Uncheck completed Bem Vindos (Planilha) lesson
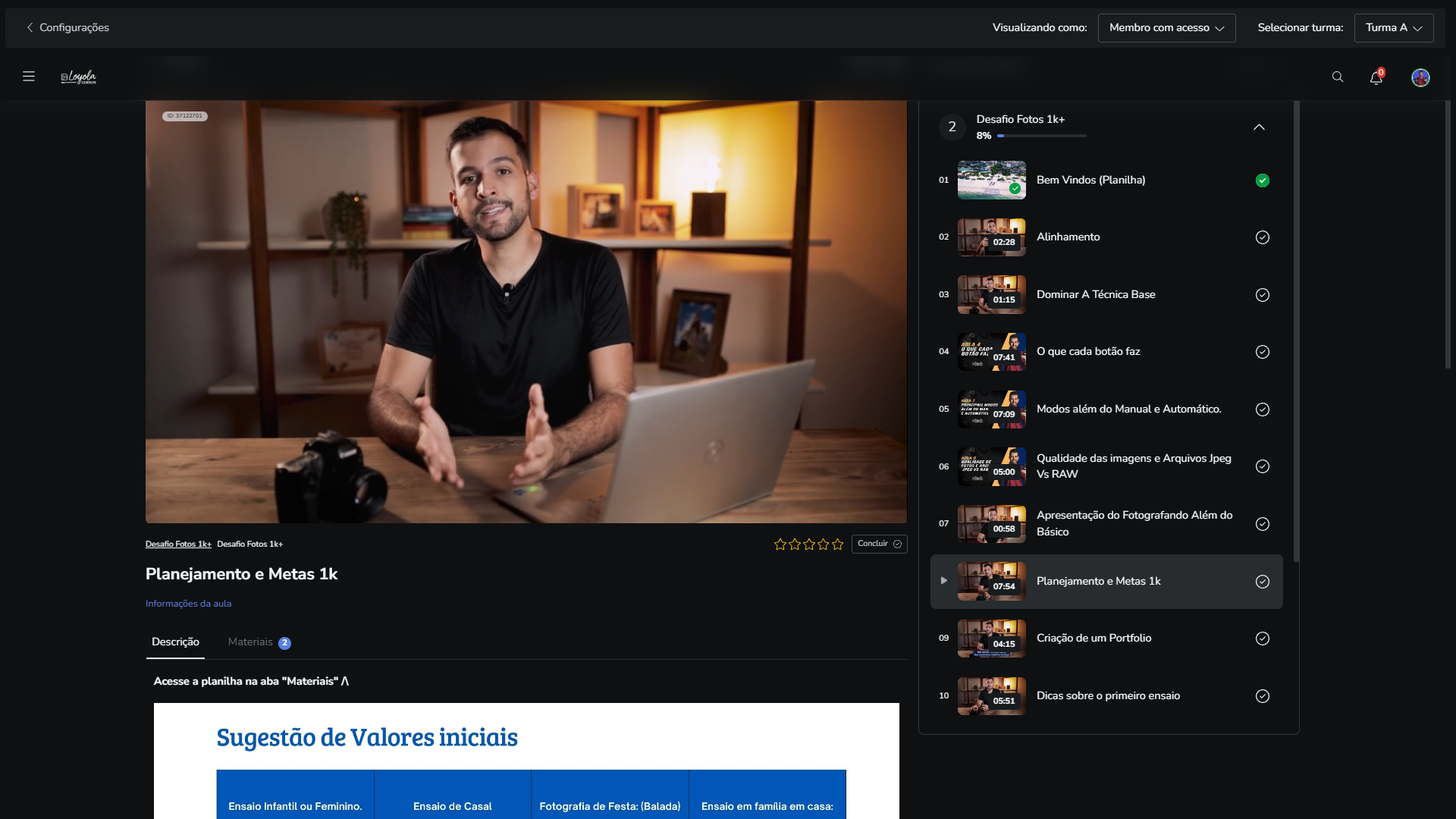1456x819 pixels. click(x=1263, y=180)
